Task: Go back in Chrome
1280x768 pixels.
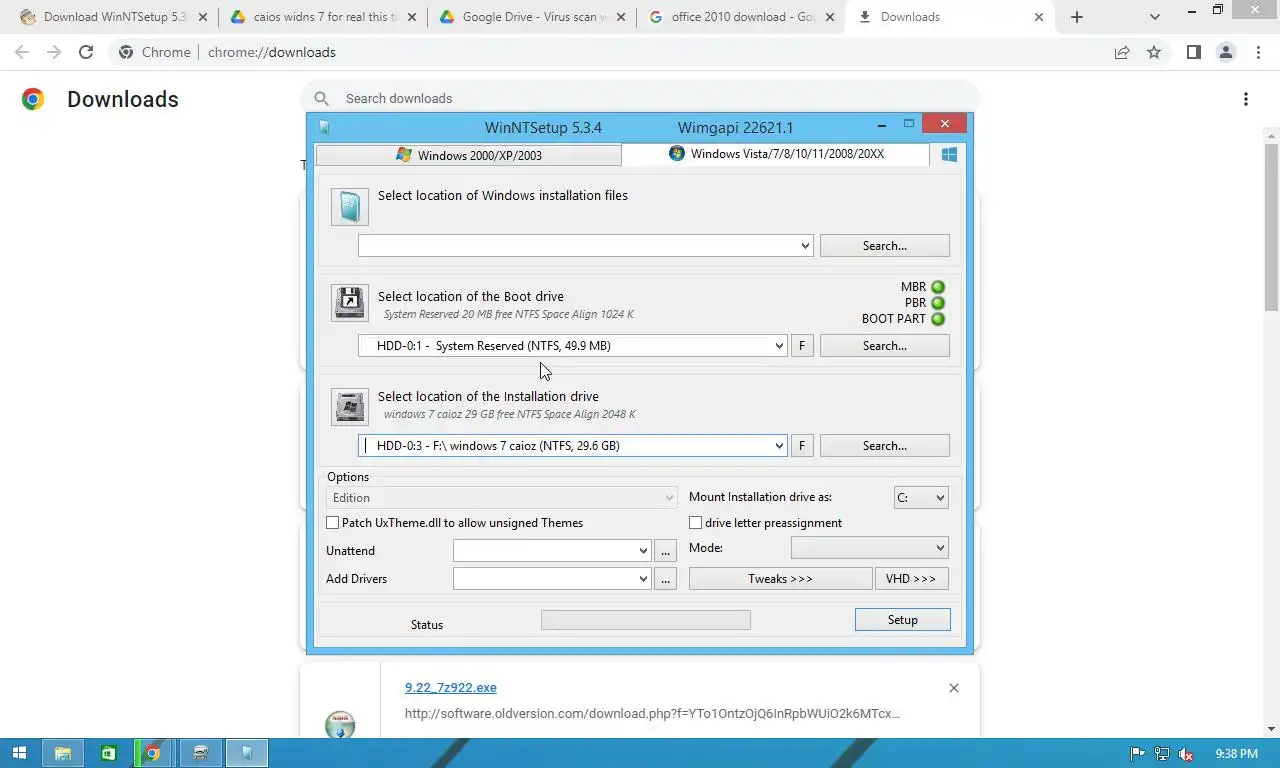Action: 22,52
